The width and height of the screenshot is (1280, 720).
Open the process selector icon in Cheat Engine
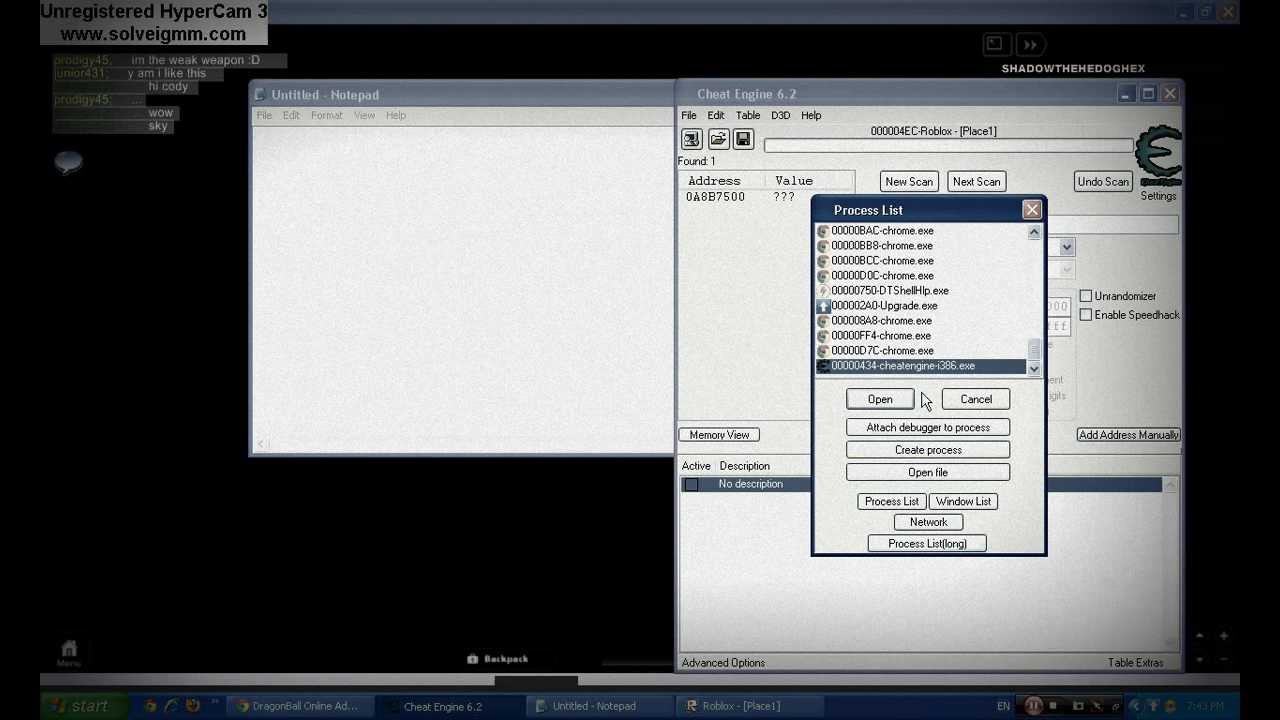point(691,139)
